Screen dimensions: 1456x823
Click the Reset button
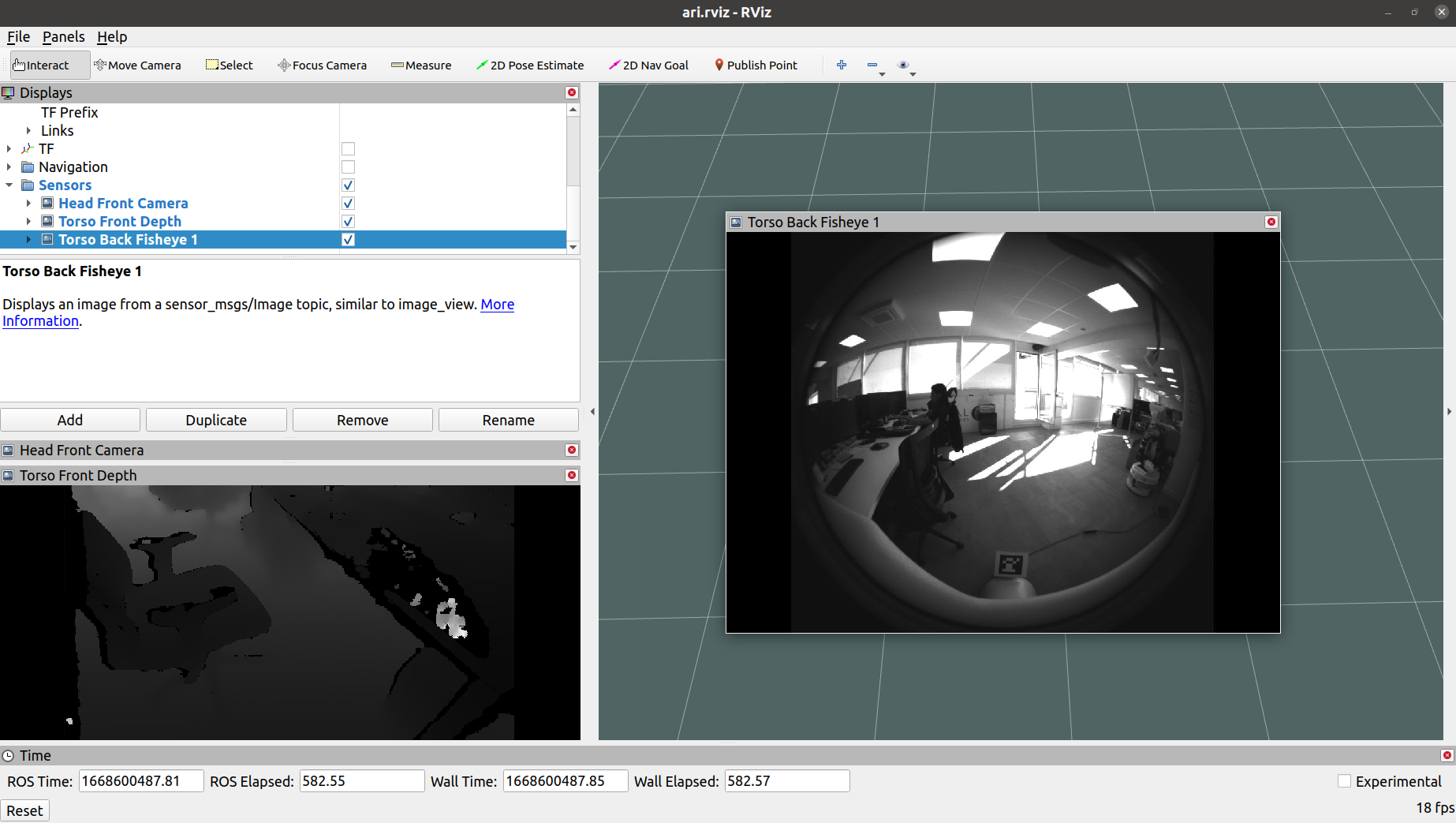(25, 810)
